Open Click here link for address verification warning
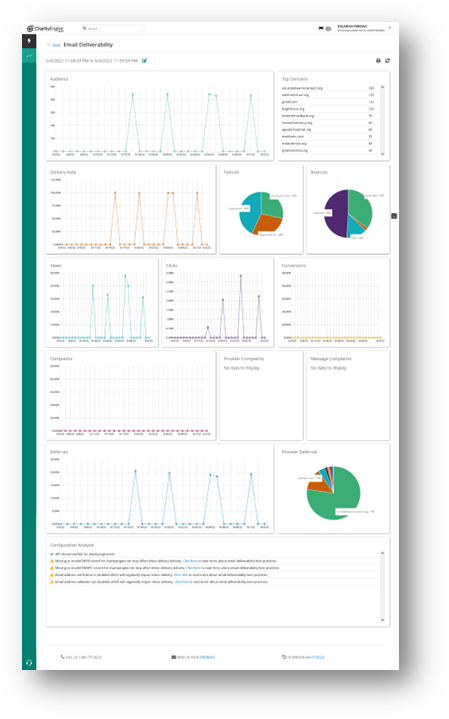 [181, 575]
